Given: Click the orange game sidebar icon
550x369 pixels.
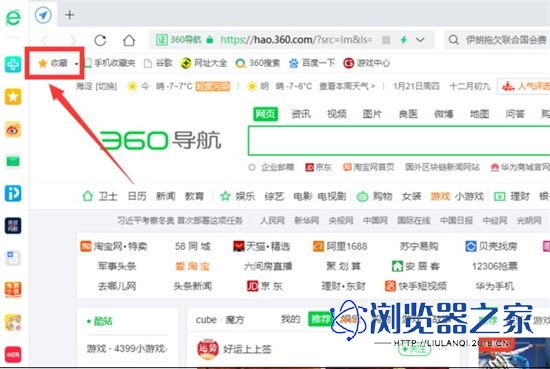Looking at the screenshot, I should click(x=13, y=290).
